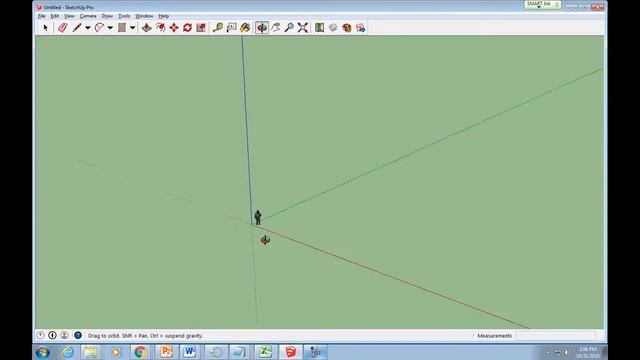Select the standing person figure in model
The height and width of the screenshot is (360, 640).
(258, 217)
